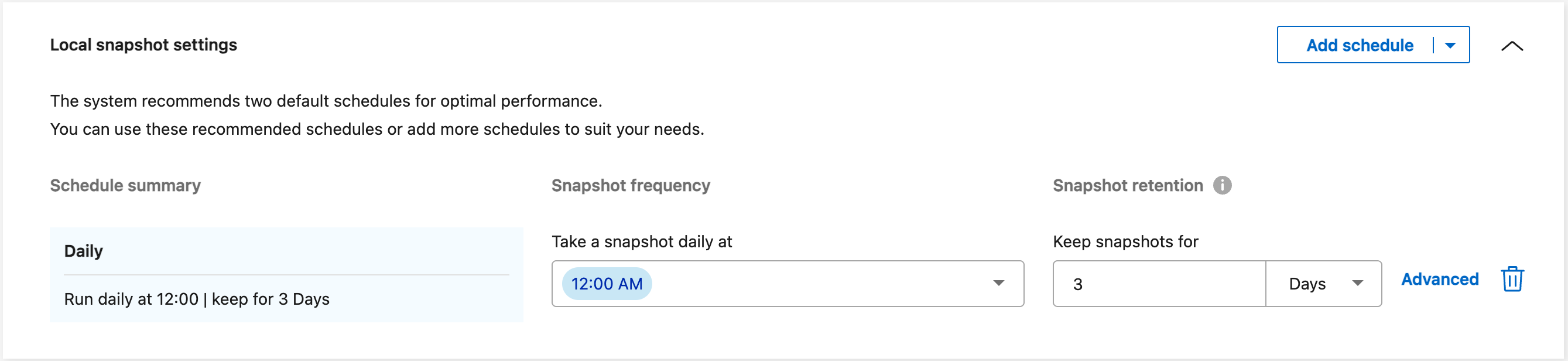Click the Snapshot retention column header

[x=1128, y=185]
